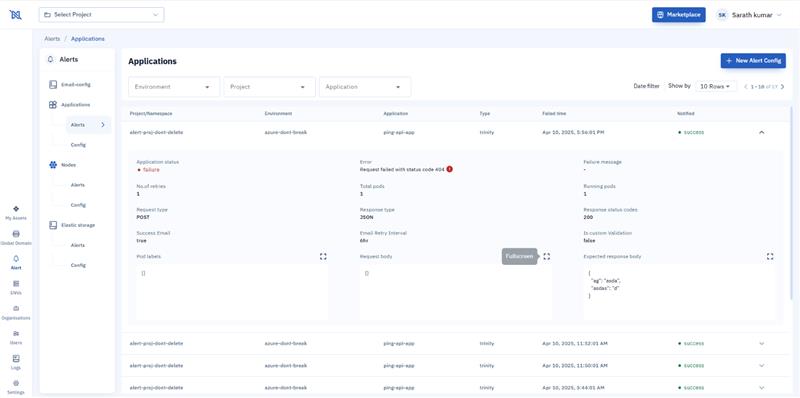This screenshot has height=398, width=800.
Task: Collapse the 5:56:01 PM alert row
Action: point(762,132)
